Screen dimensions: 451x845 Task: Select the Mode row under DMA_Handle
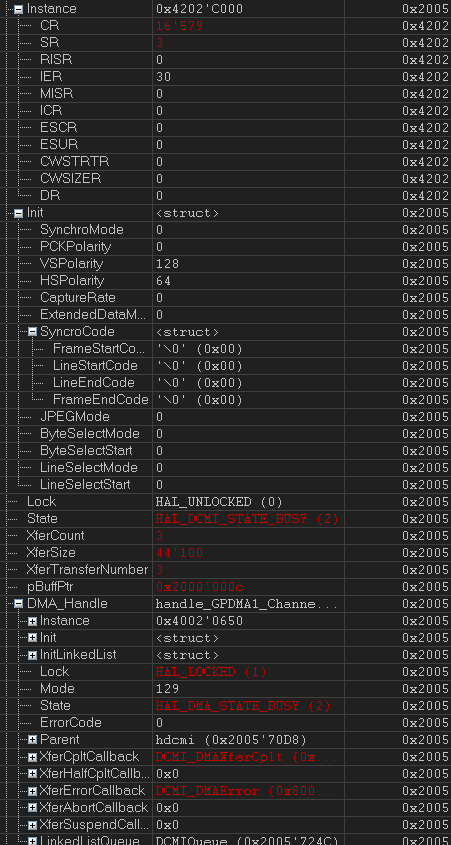click(225, 689)
